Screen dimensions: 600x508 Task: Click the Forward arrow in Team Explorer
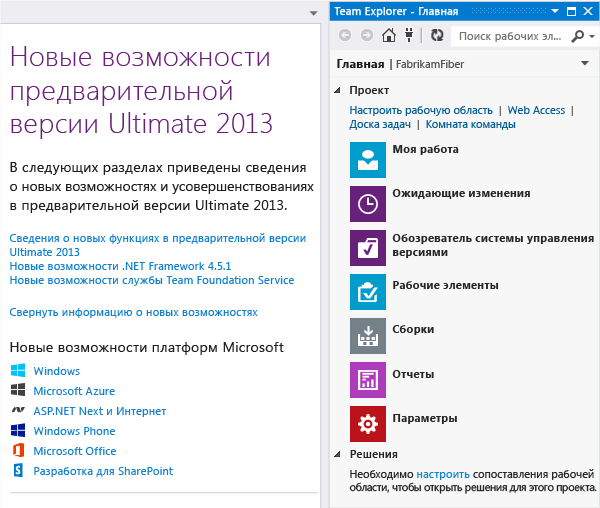pyautogui.click(x=367, y=36)
